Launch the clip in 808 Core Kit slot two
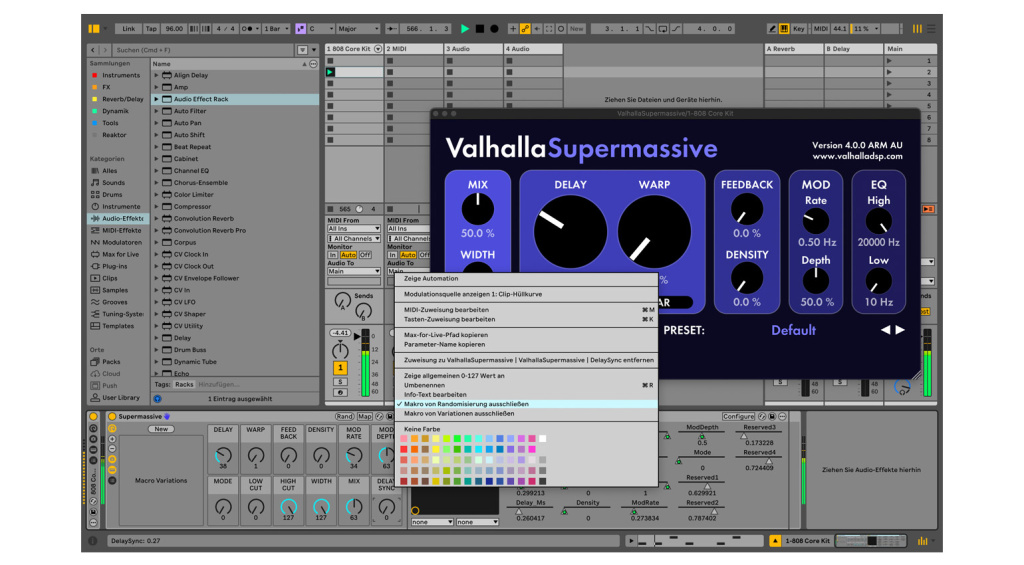Screen dimensions: 1024x565 [x=330, y=72]
